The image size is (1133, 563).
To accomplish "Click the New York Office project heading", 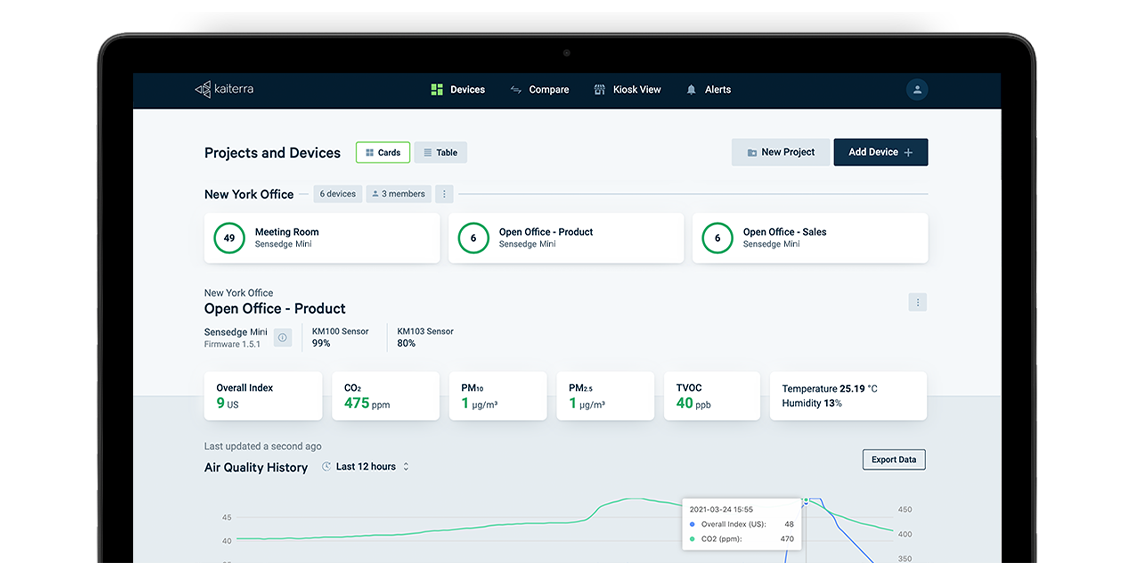I will 249,194.
